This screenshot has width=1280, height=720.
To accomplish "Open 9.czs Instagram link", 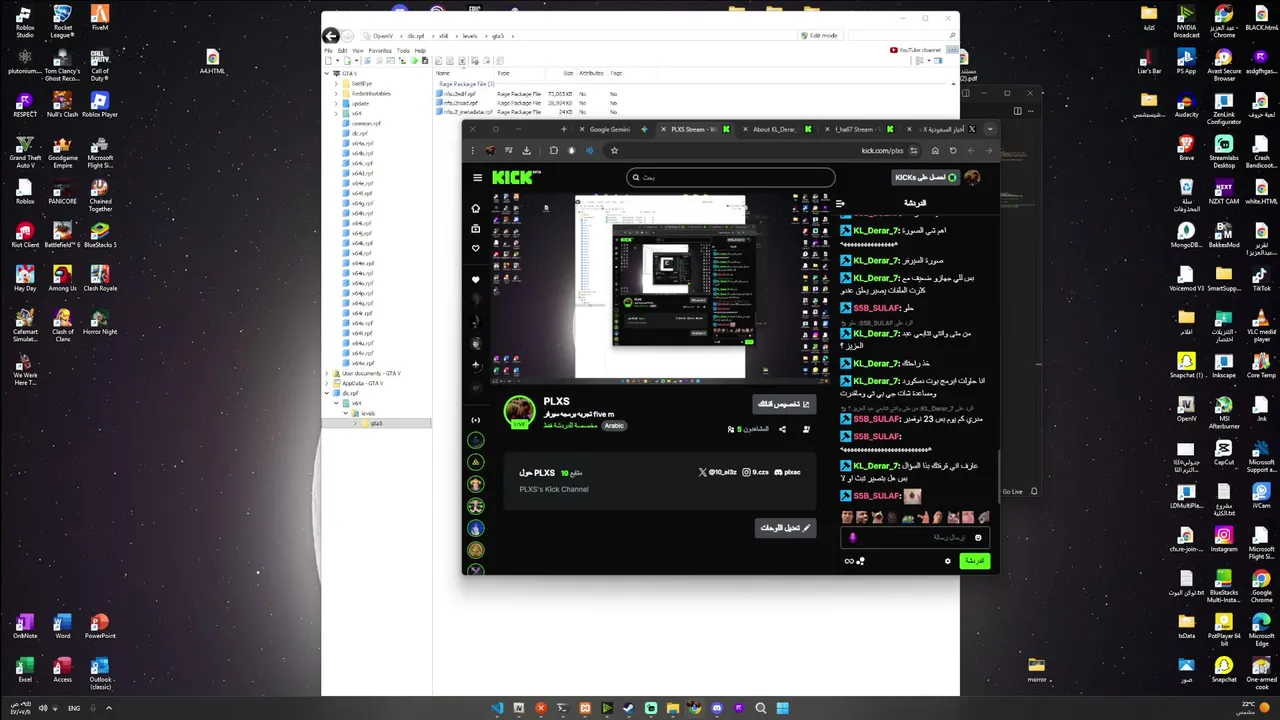I will (755, 472).
